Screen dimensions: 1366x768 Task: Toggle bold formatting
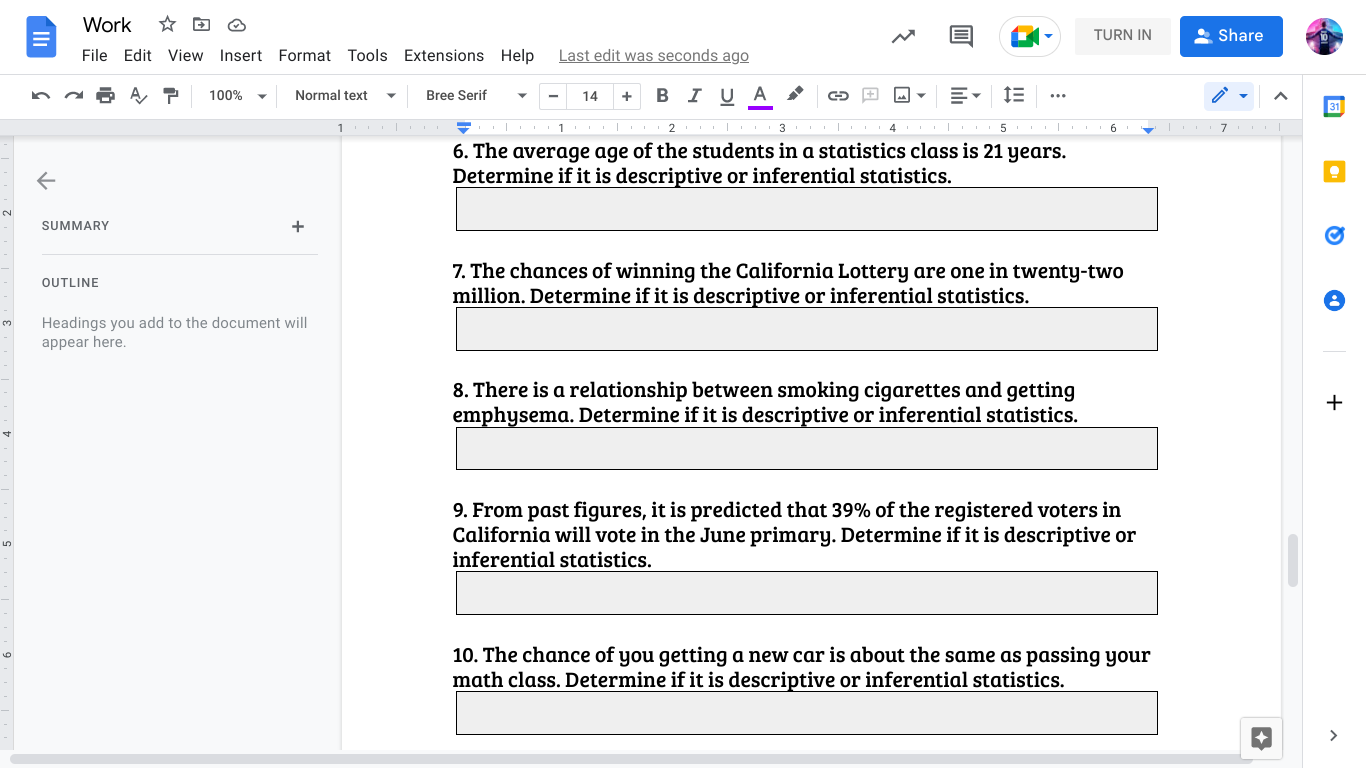[x=662, y=96]
